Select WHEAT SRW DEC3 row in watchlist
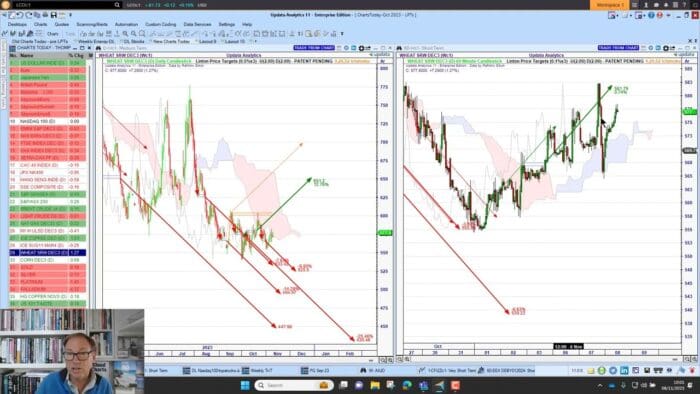700x394 pixels. [x=48, y=253]
